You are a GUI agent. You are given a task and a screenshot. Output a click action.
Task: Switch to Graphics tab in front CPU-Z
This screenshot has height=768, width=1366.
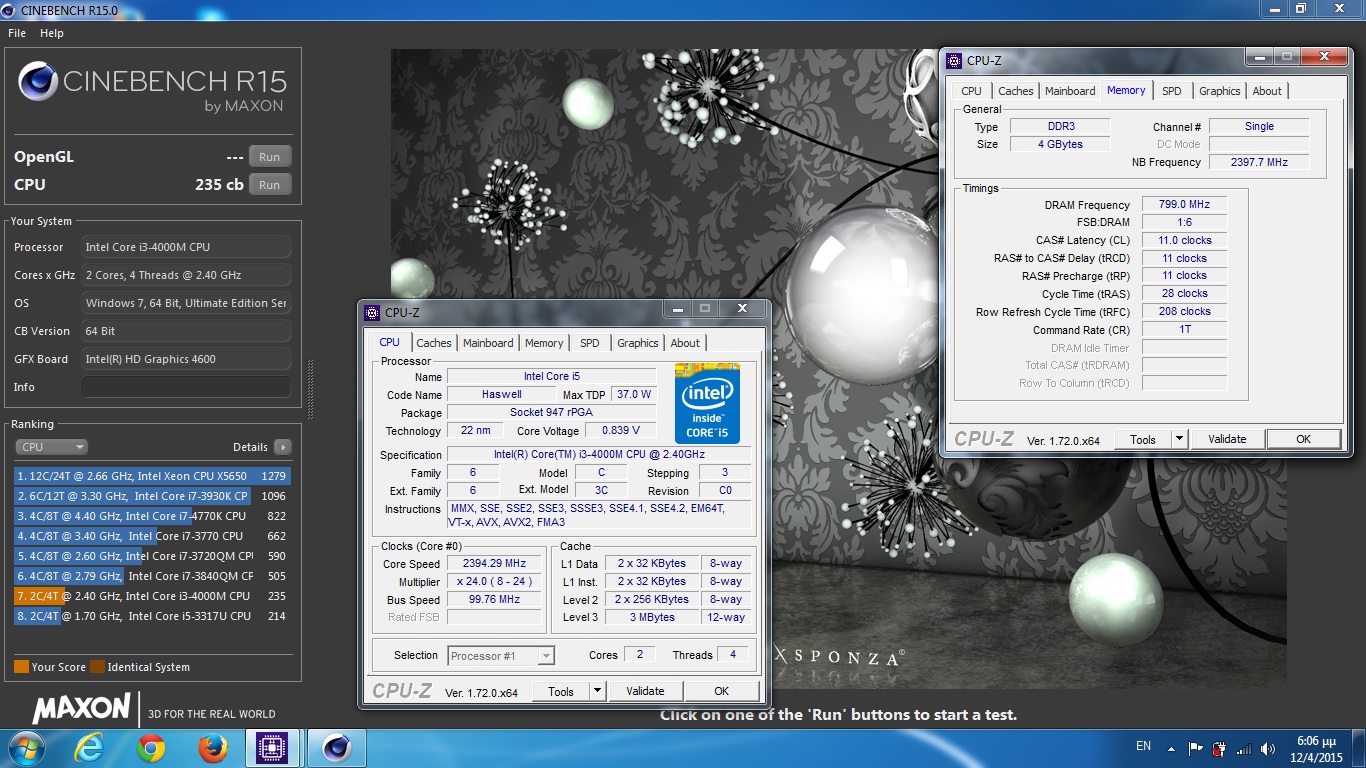(638, 343)
